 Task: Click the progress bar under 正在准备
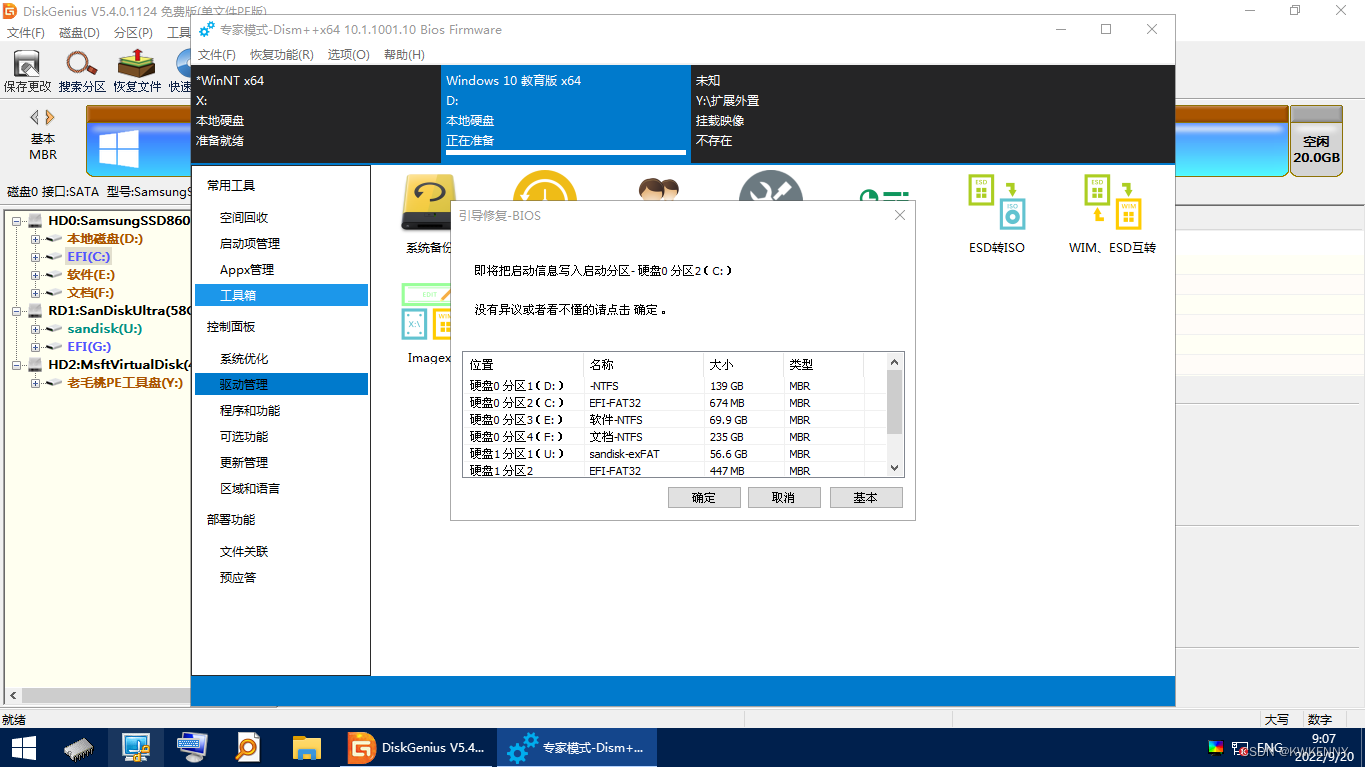click(566, 154)
